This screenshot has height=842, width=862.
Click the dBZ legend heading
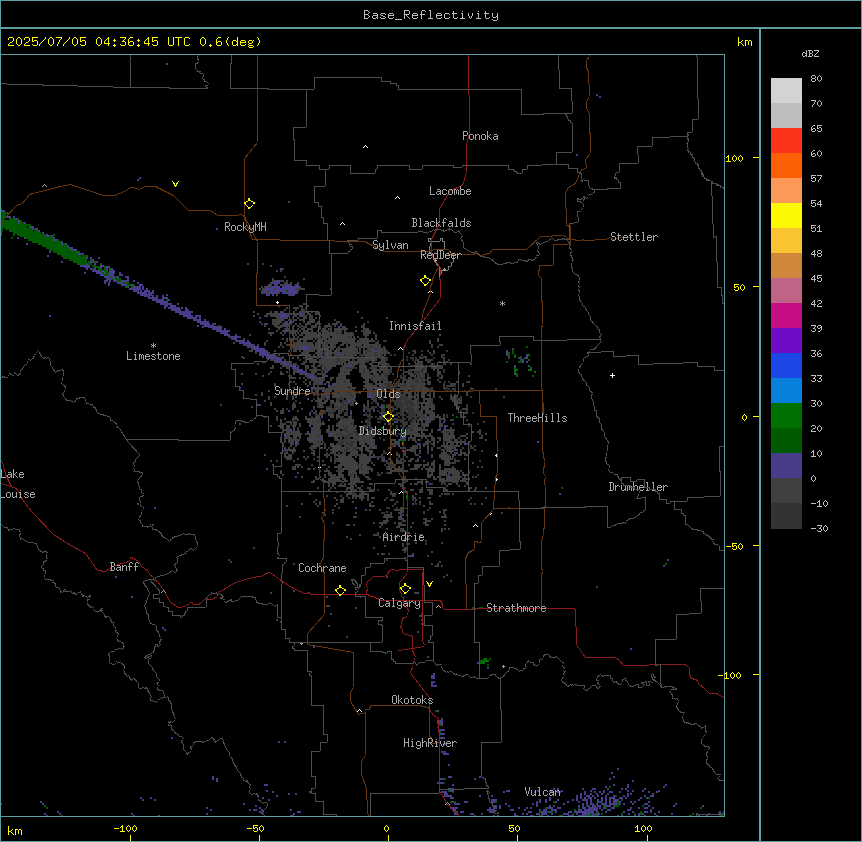point(810,53)
